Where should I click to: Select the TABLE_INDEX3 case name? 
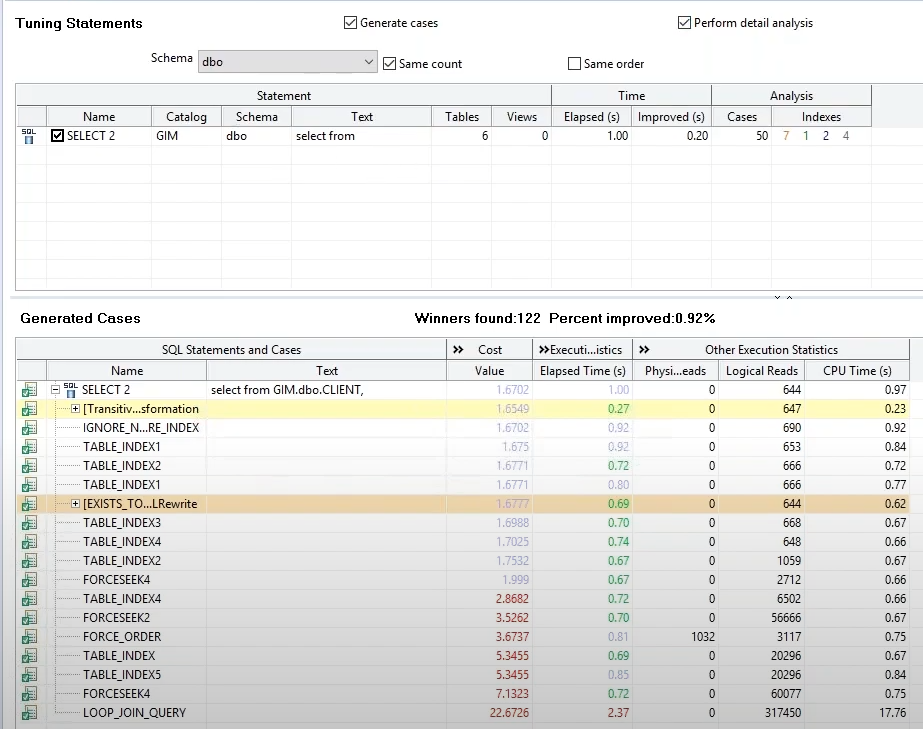[x=122, y=522]
